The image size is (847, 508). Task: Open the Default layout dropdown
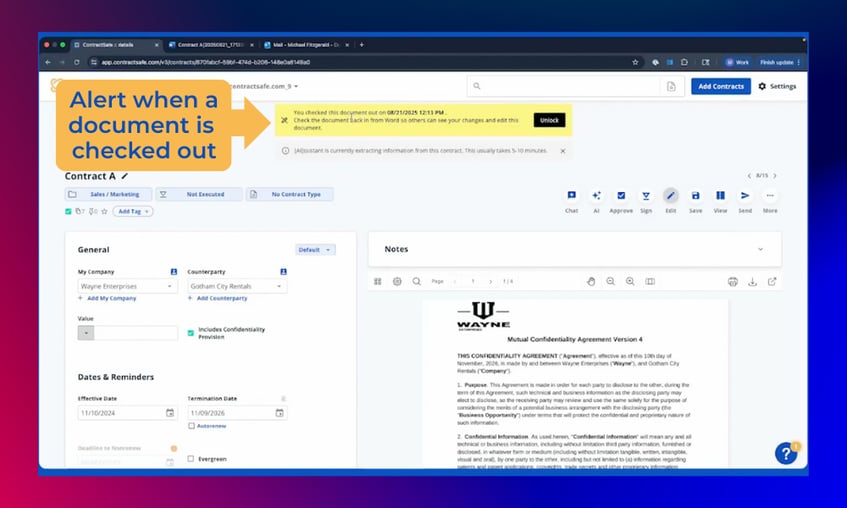tap(315, 250)
